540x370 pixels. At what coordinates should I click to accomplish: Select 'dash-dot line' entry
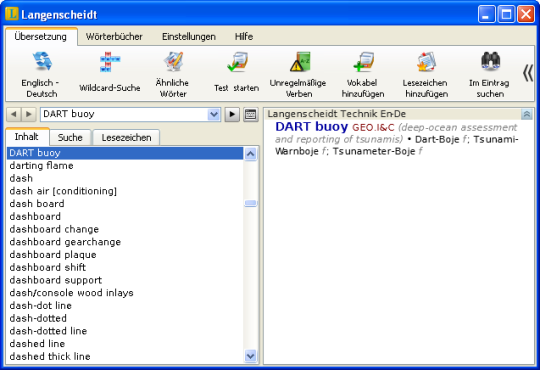[x=125, y=306]
